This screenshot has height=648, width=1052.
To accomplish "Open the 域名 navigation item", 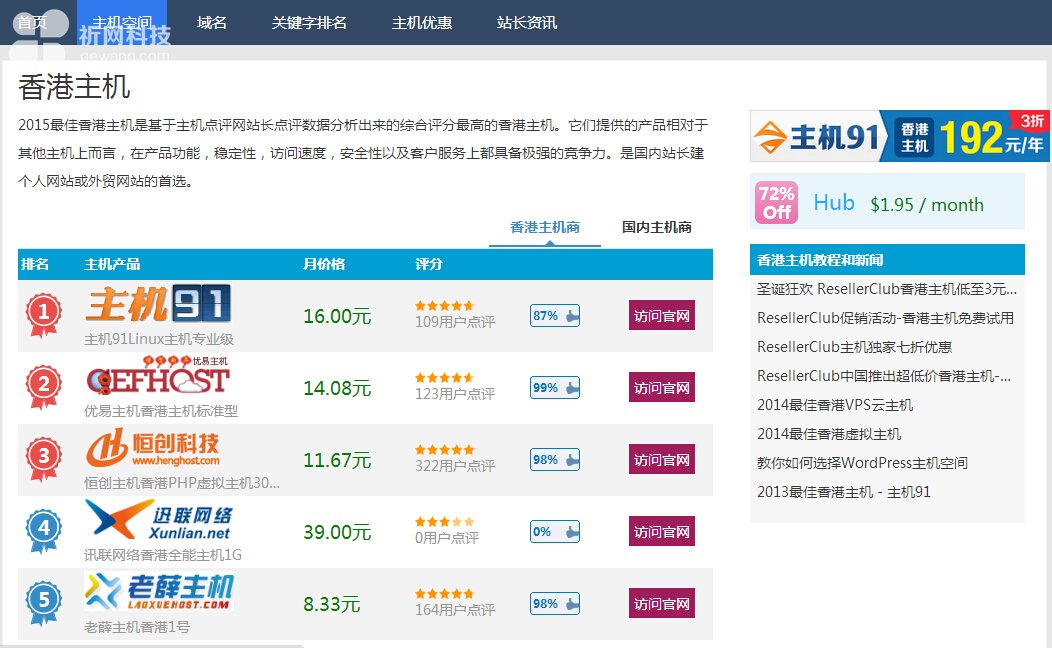I will coord(212,23).
